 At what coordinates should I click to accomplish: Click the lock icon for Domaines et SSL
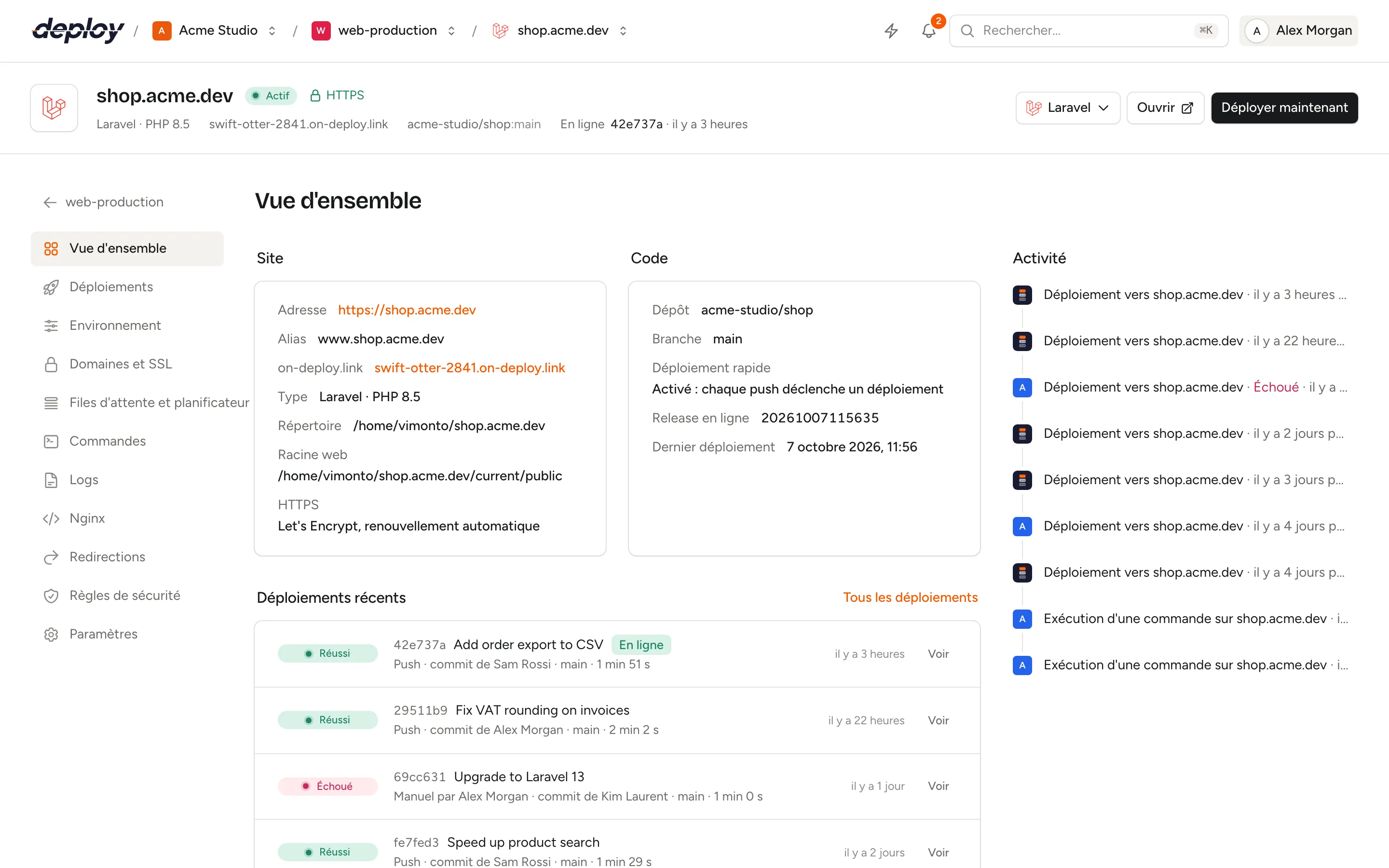(51, 364)
